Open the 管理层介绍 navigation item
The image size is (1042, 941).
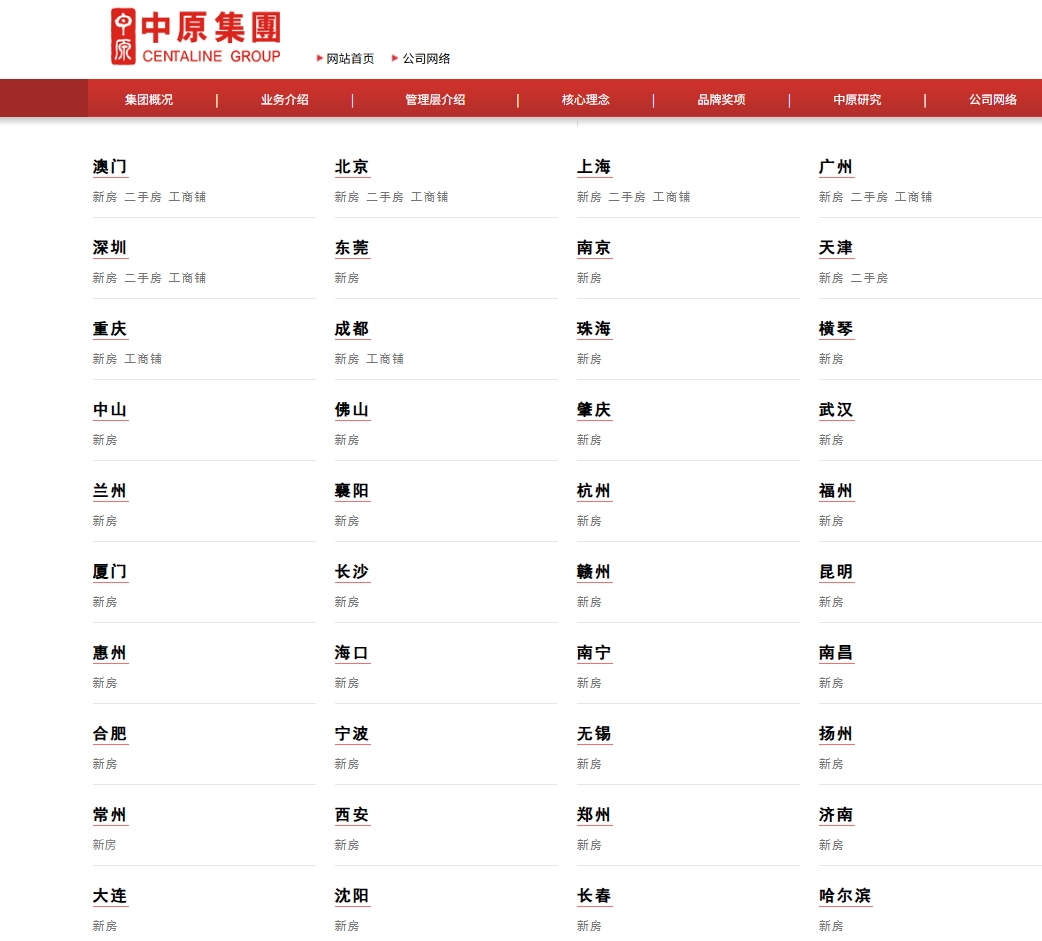click(x=435, y=100)
